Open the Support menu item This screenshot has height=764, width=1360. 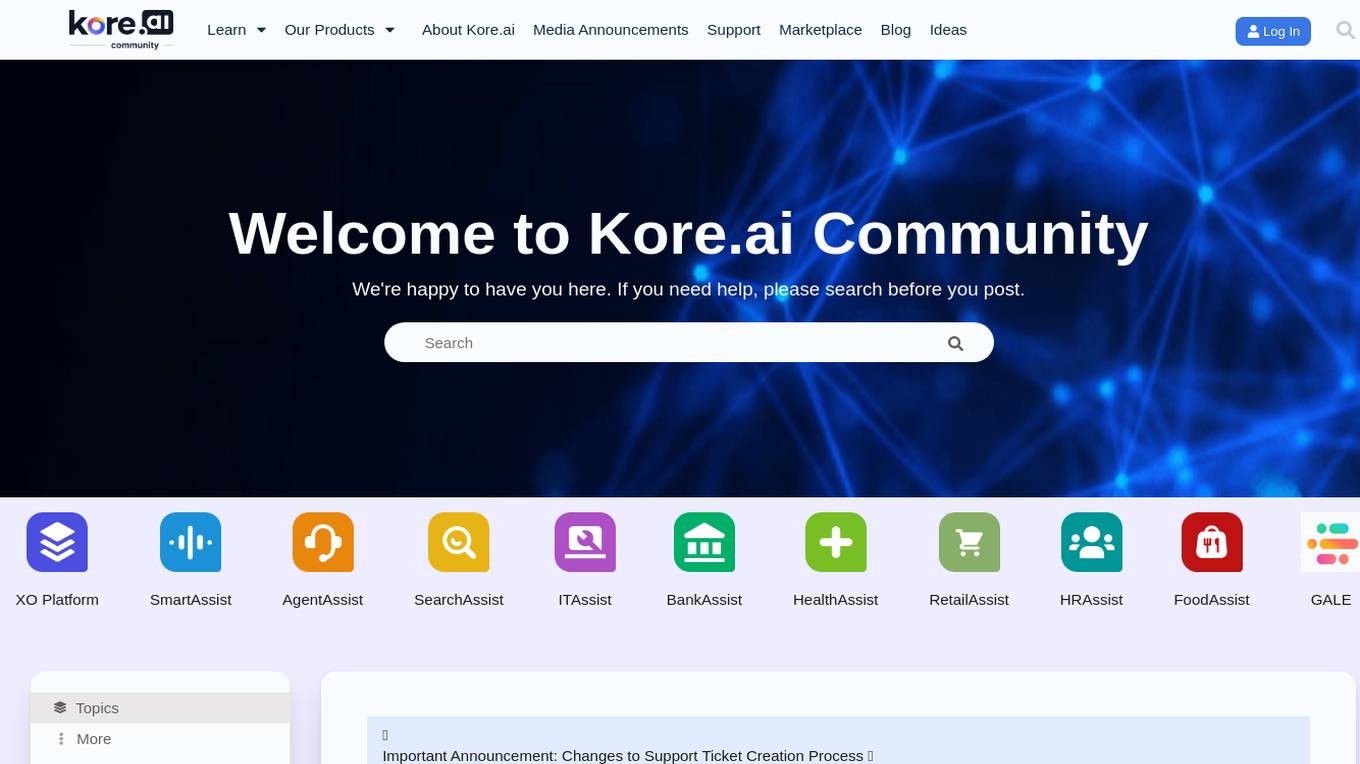click(x=734, y=30)
